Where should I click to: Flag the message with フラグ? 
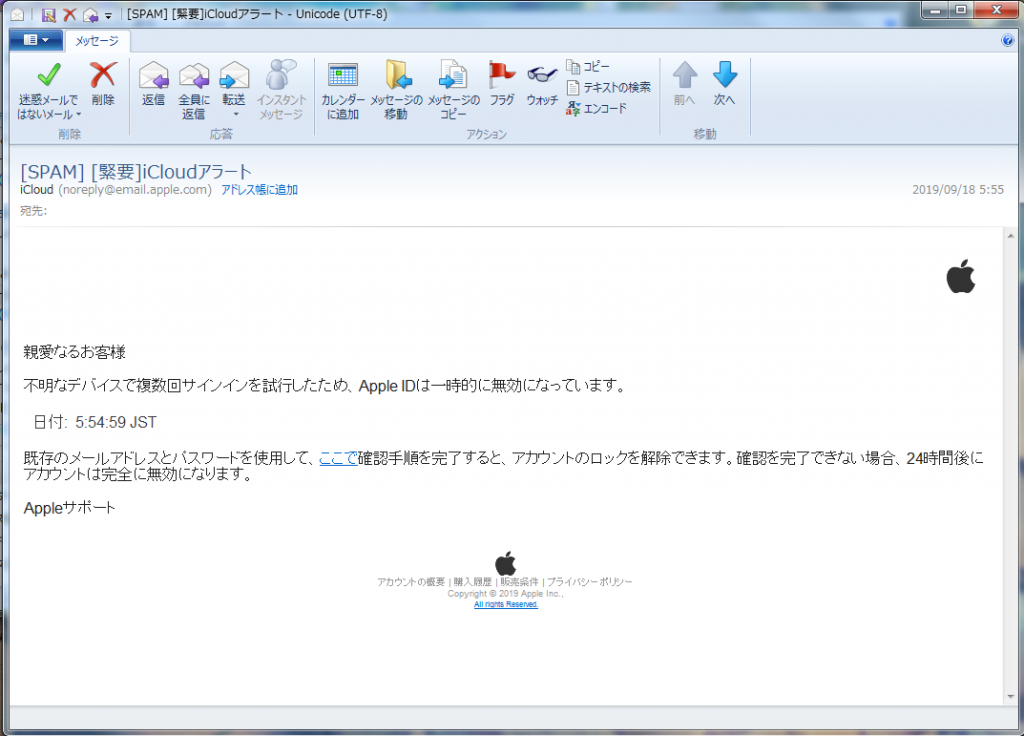tap(502, 84)
